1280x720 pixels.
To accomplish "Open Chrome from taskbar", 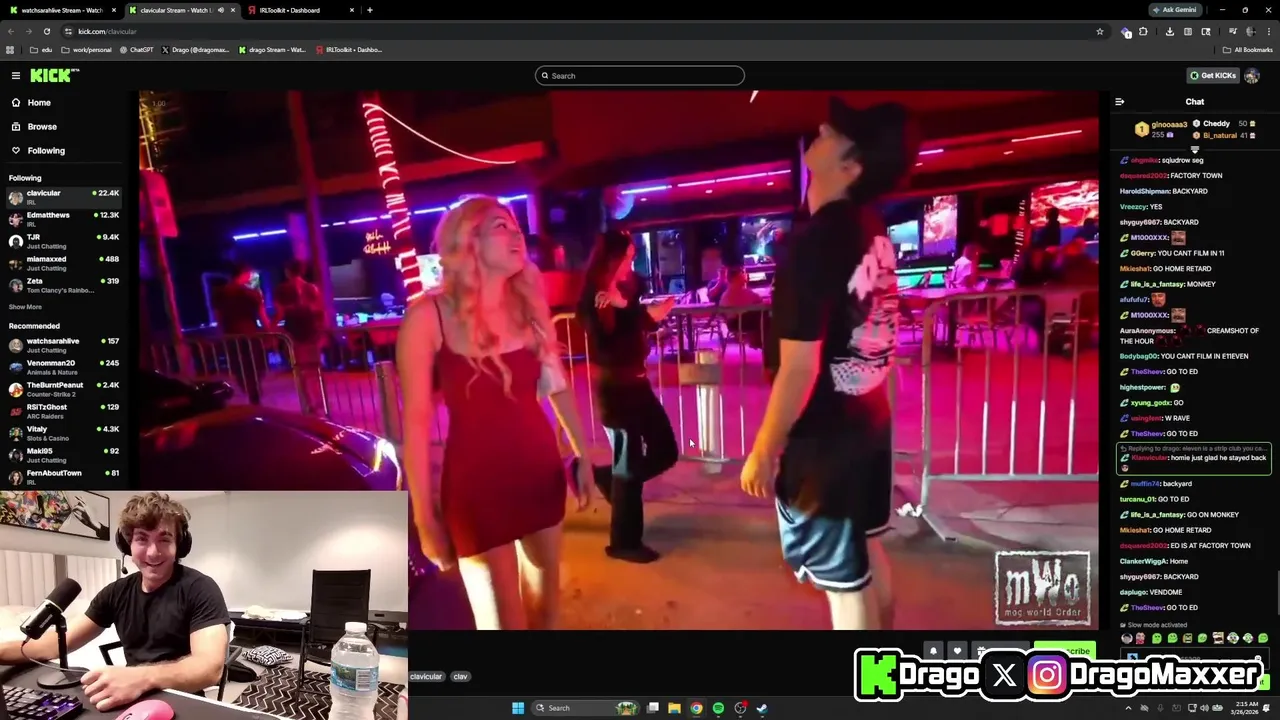I will pos(696,708).
